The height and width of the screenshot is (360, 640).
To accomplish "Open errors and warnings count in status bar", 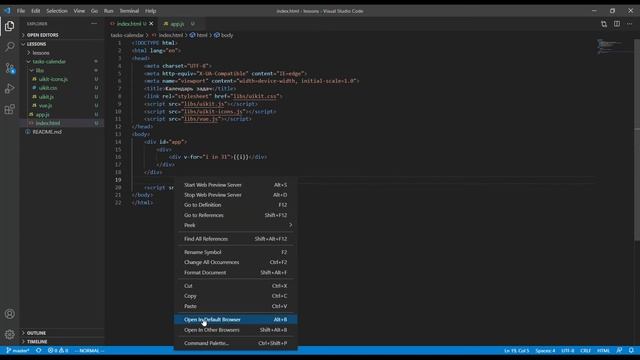I will [58, 350].
